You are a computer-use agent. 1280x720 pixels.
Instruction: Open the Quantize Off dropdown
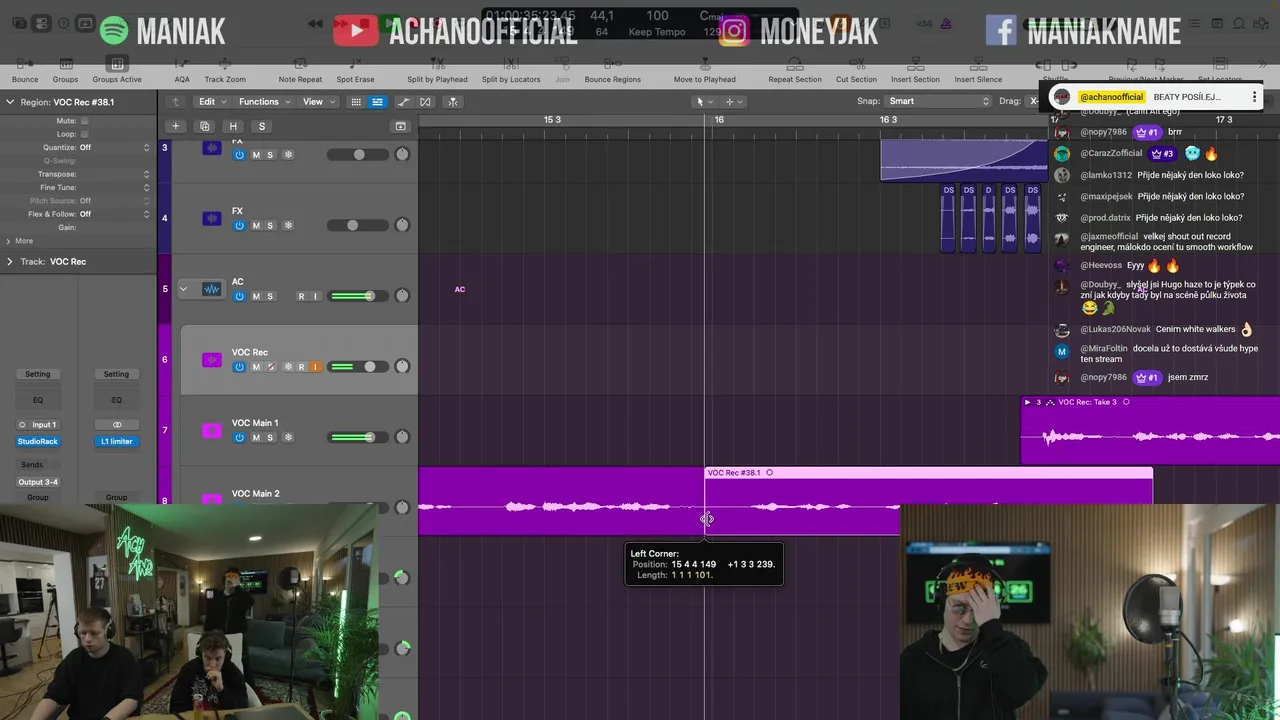(x=115, y=148)
